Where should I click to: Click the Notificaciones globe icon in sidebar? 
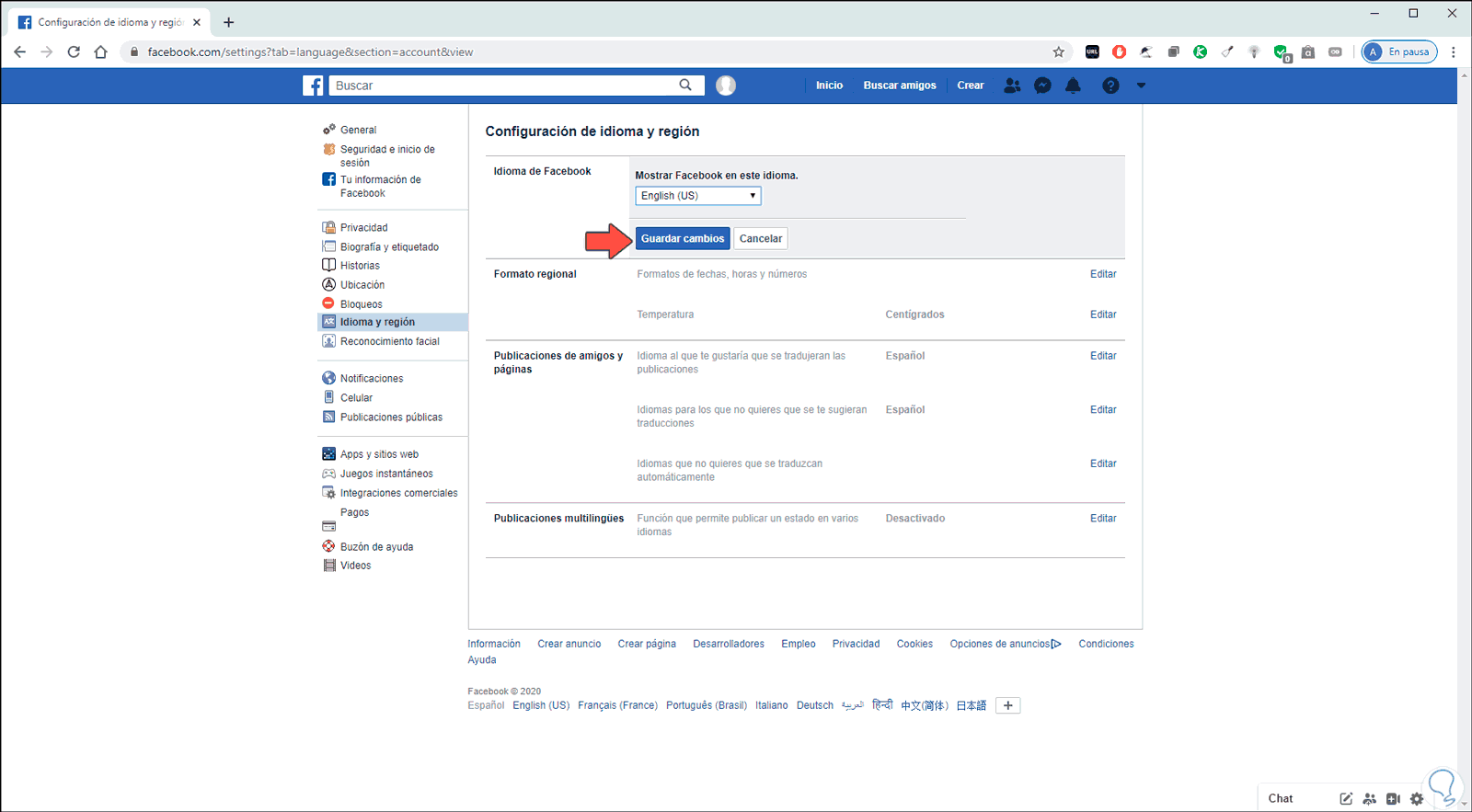328,378
